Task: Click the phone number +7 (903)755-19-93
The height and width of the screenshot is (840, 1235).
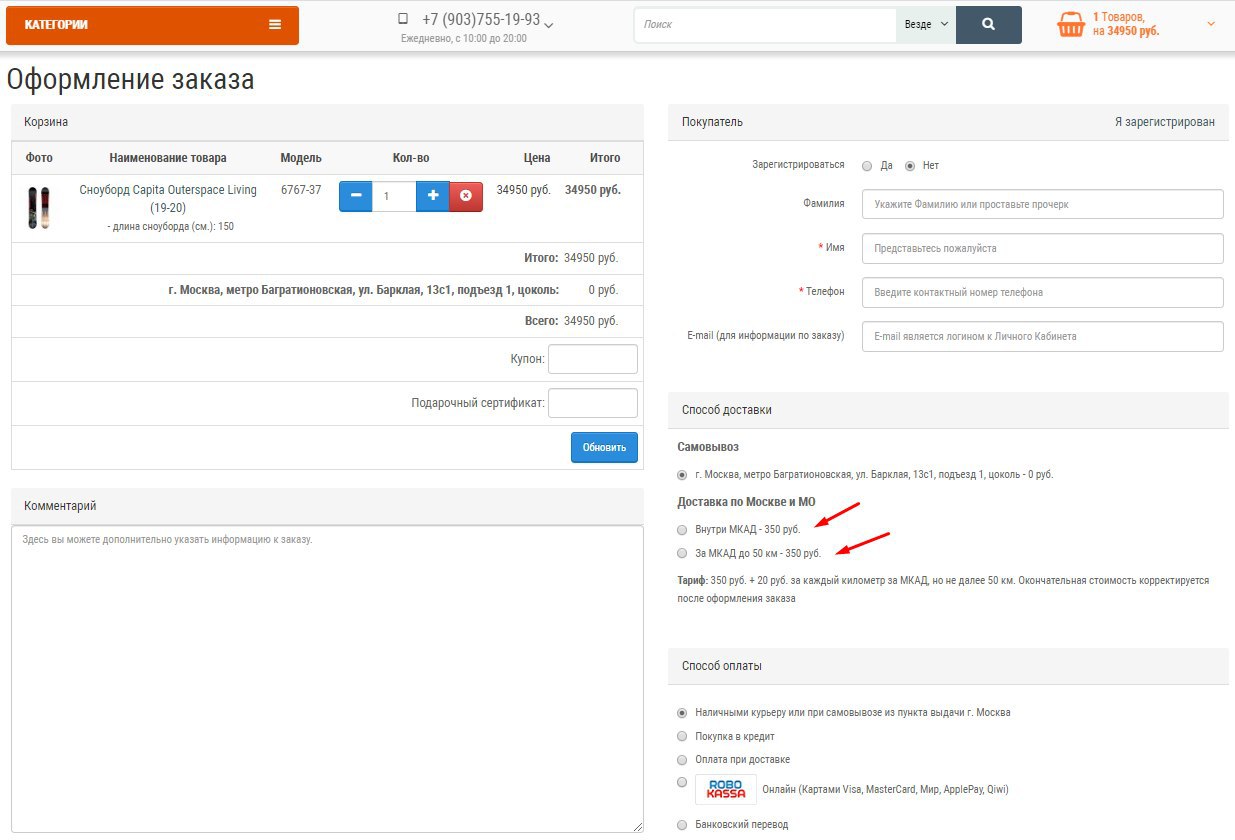Action: [481, 19]
